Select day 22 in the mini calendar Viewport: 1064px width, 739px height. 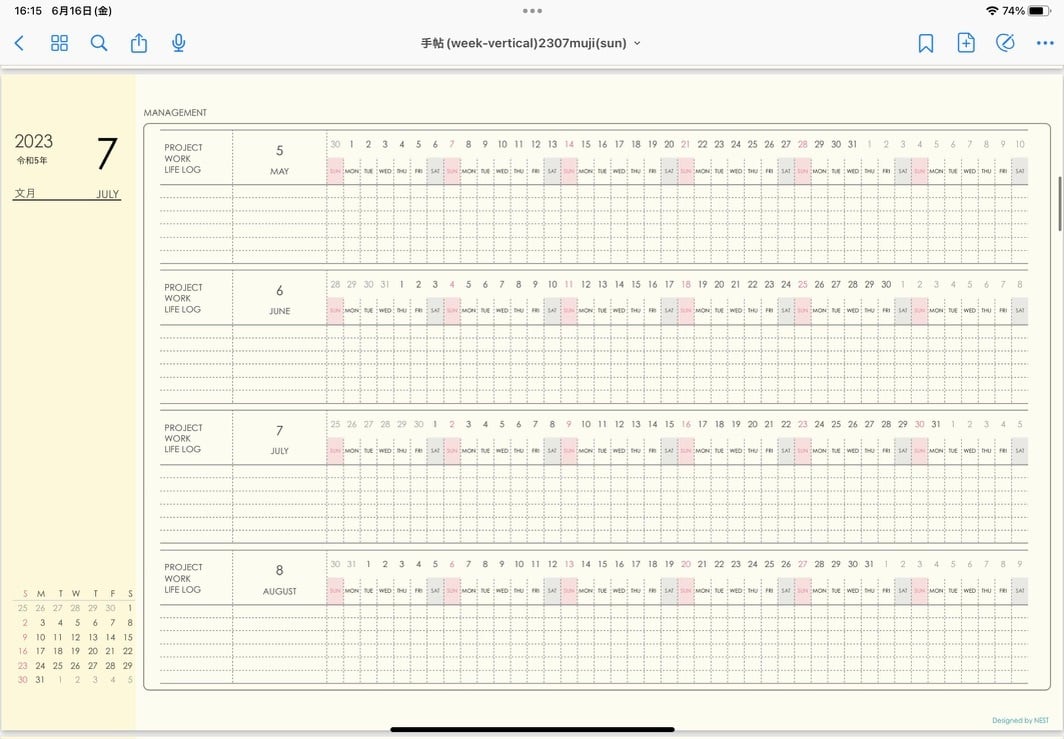(x=128, y=651)
